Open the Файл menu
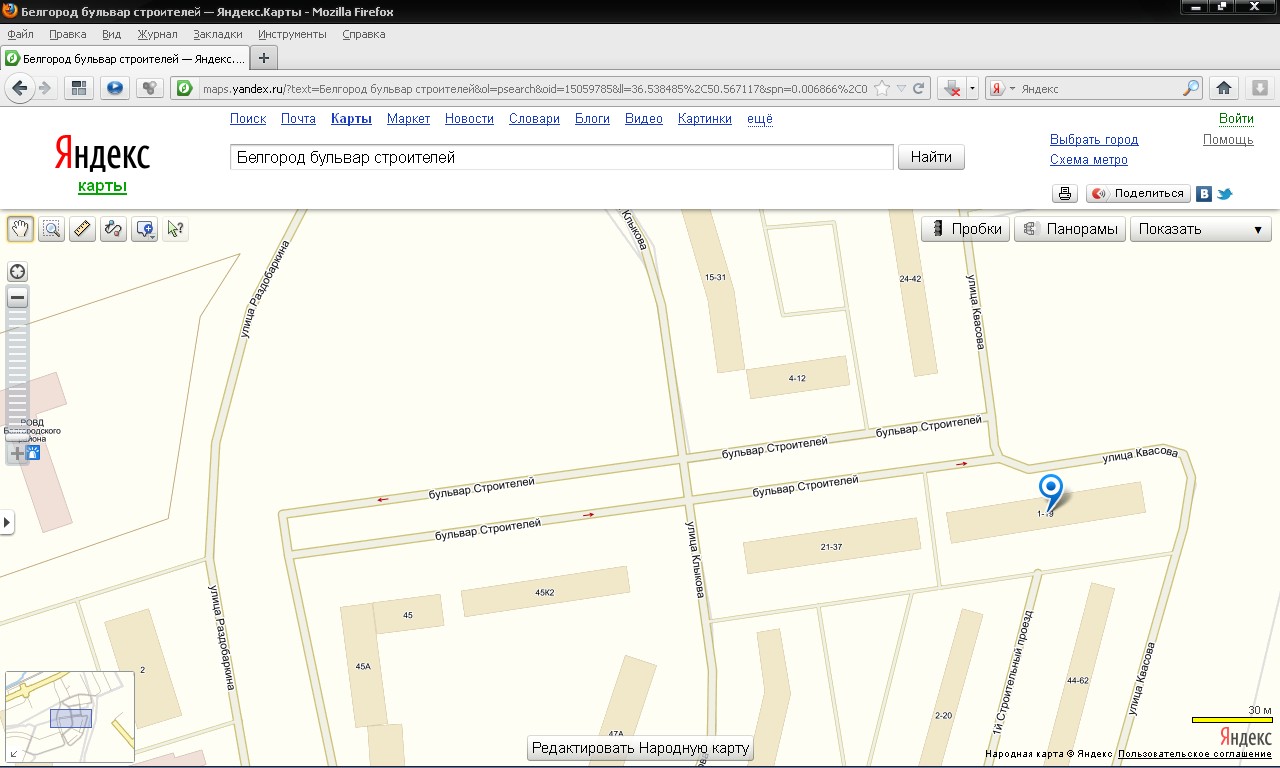The height and width of the screenshot is (768, 1280). coord(20,34)
